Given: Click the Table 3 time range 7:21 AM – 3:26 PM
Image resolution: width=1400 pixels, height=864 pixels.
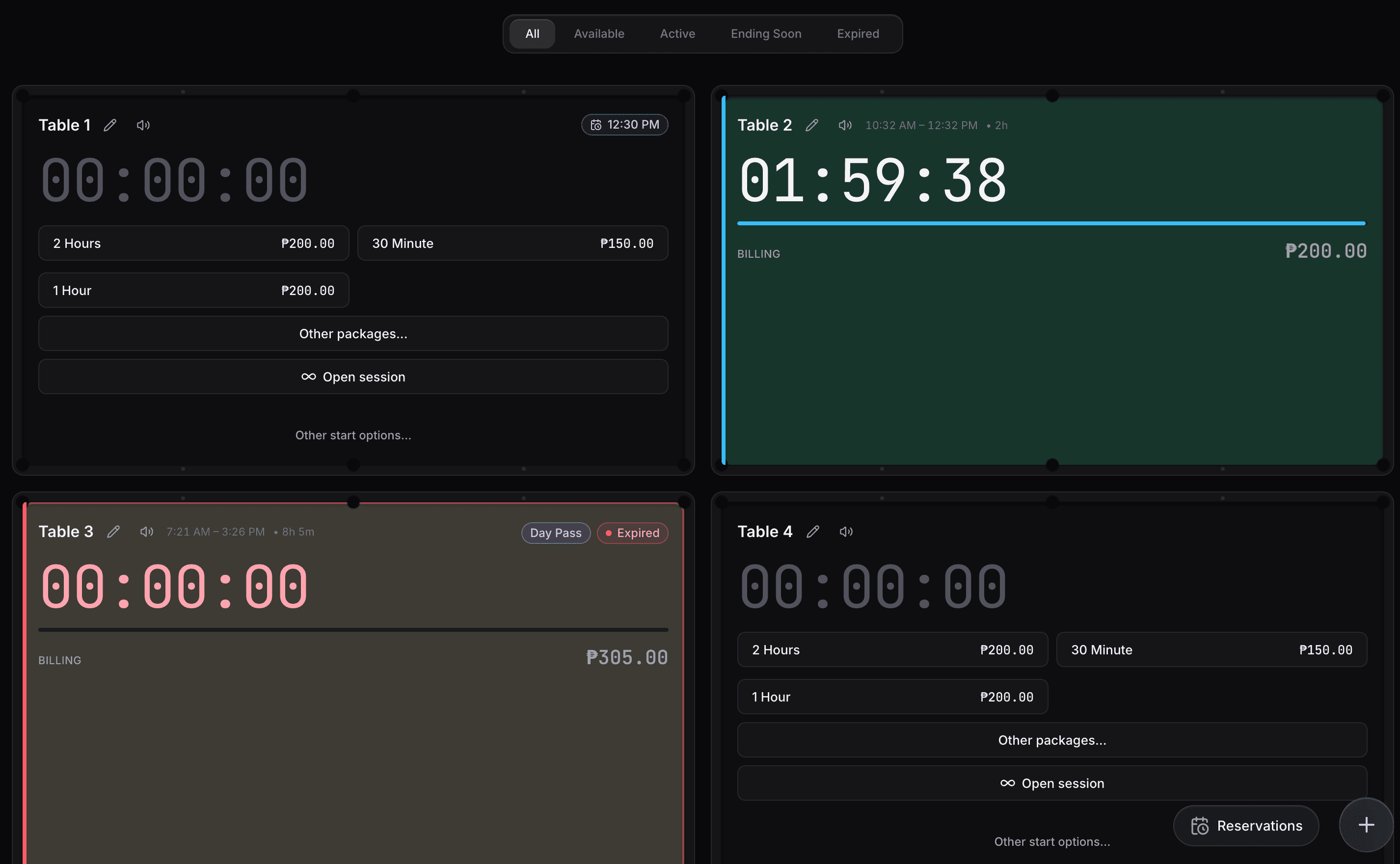Looking at the screenshot, I should point(215,532).
